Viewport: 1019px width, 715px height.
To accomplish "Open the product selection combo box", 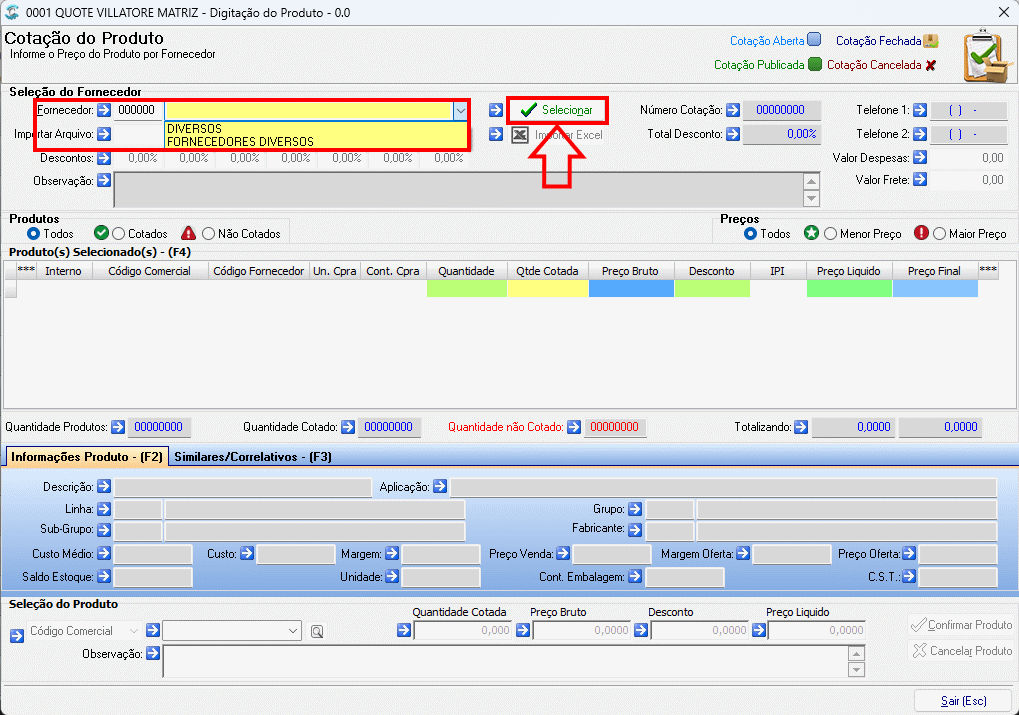I will coord(232,630).
